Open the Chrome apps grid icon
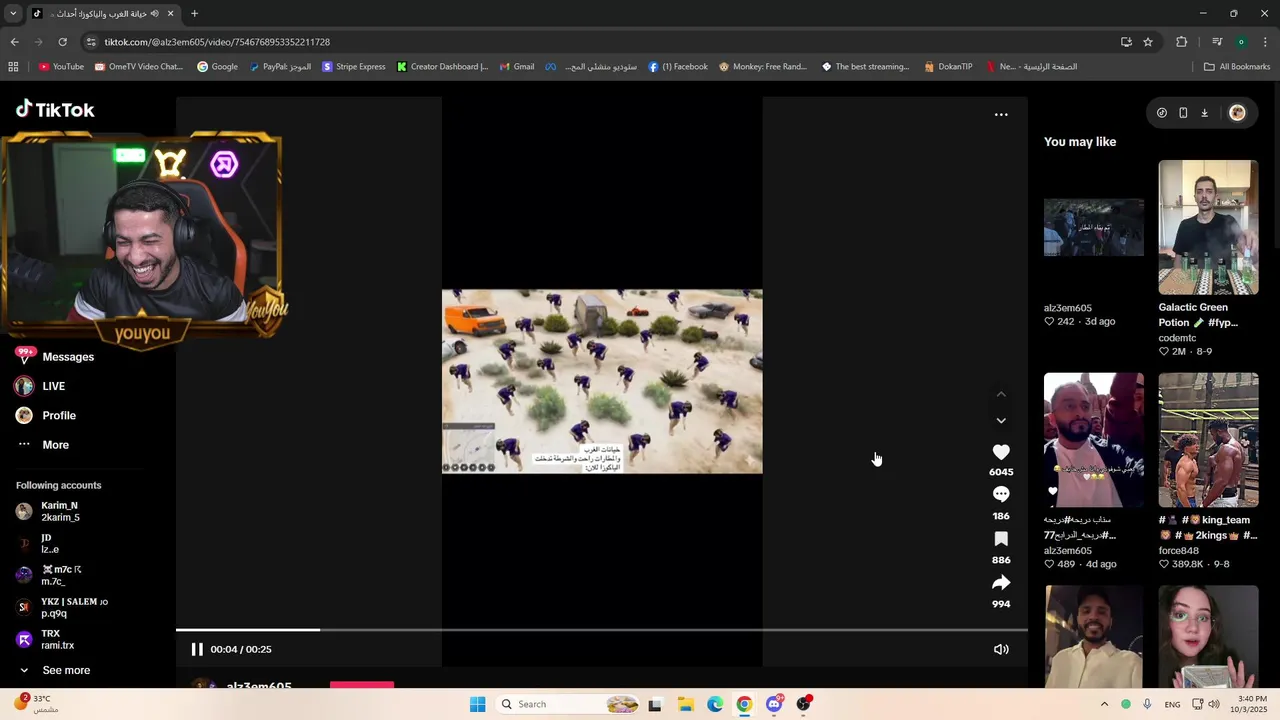 13,67
